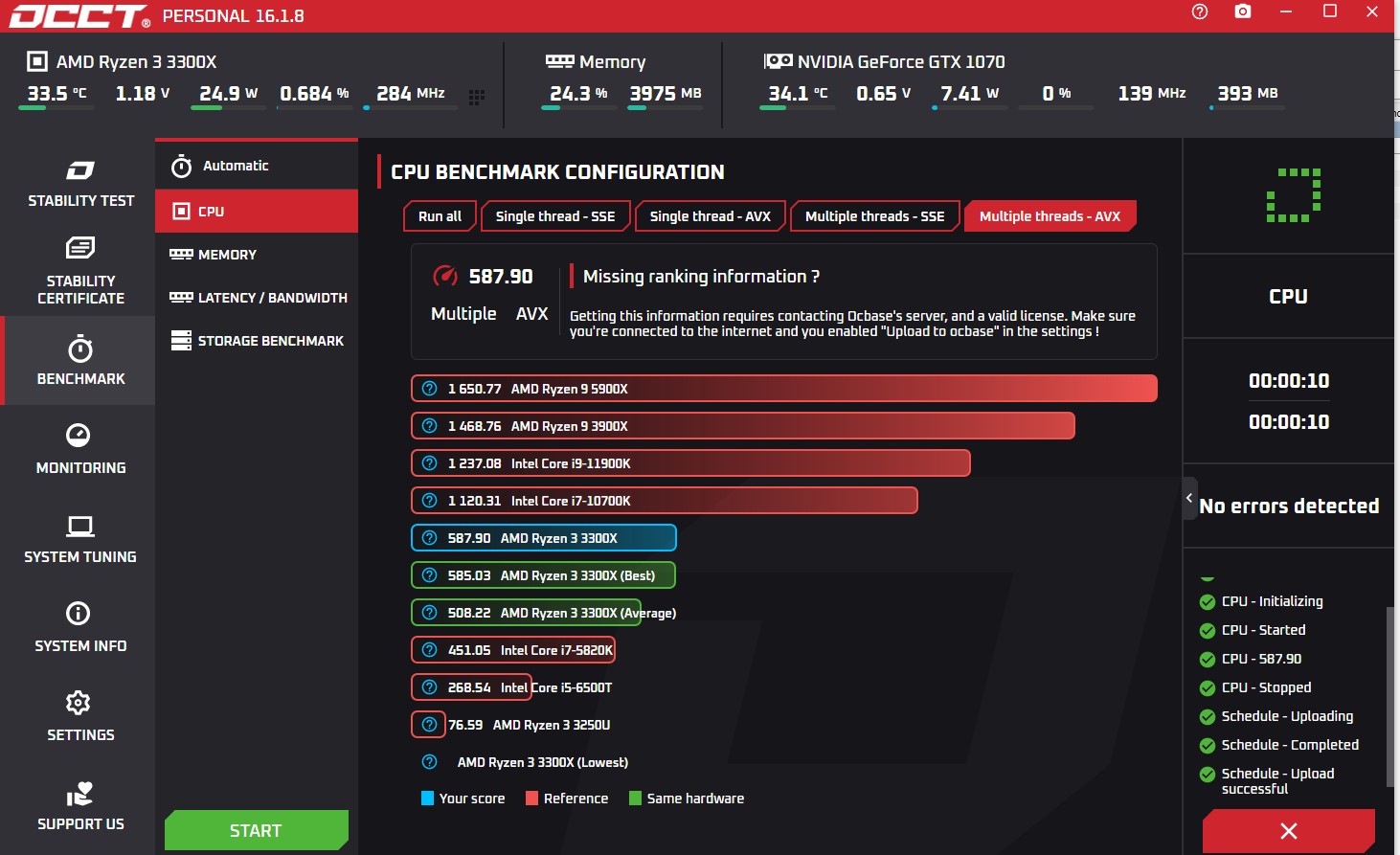Viewport: 1400px width, 855px height.
Task: Click help icon for Intel Core i5-6500T
Action: point(430,687)
